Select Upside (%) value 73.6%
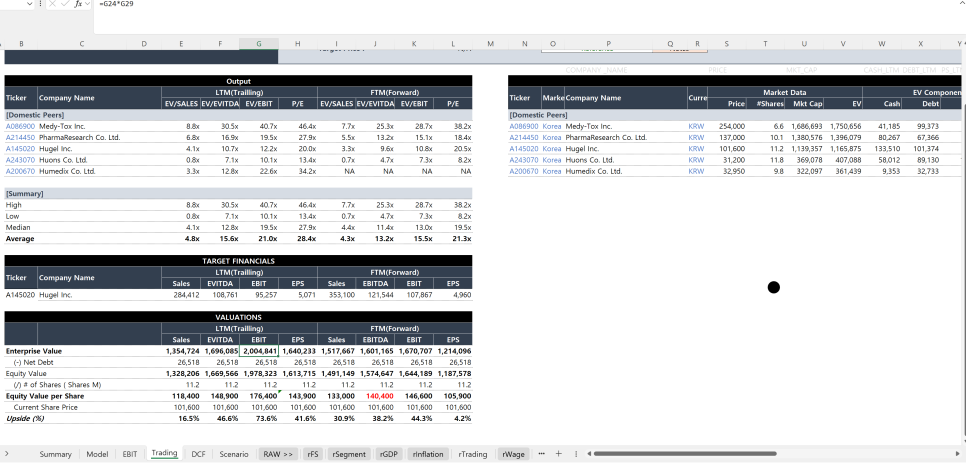Screen dimensions: 966x463 [259, 419]
